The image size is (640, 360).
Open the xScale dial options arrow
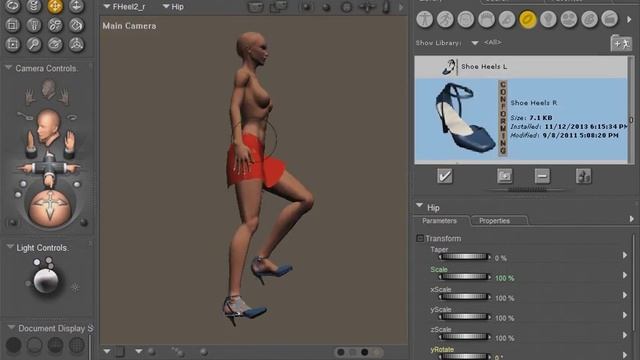coord(625,295)
